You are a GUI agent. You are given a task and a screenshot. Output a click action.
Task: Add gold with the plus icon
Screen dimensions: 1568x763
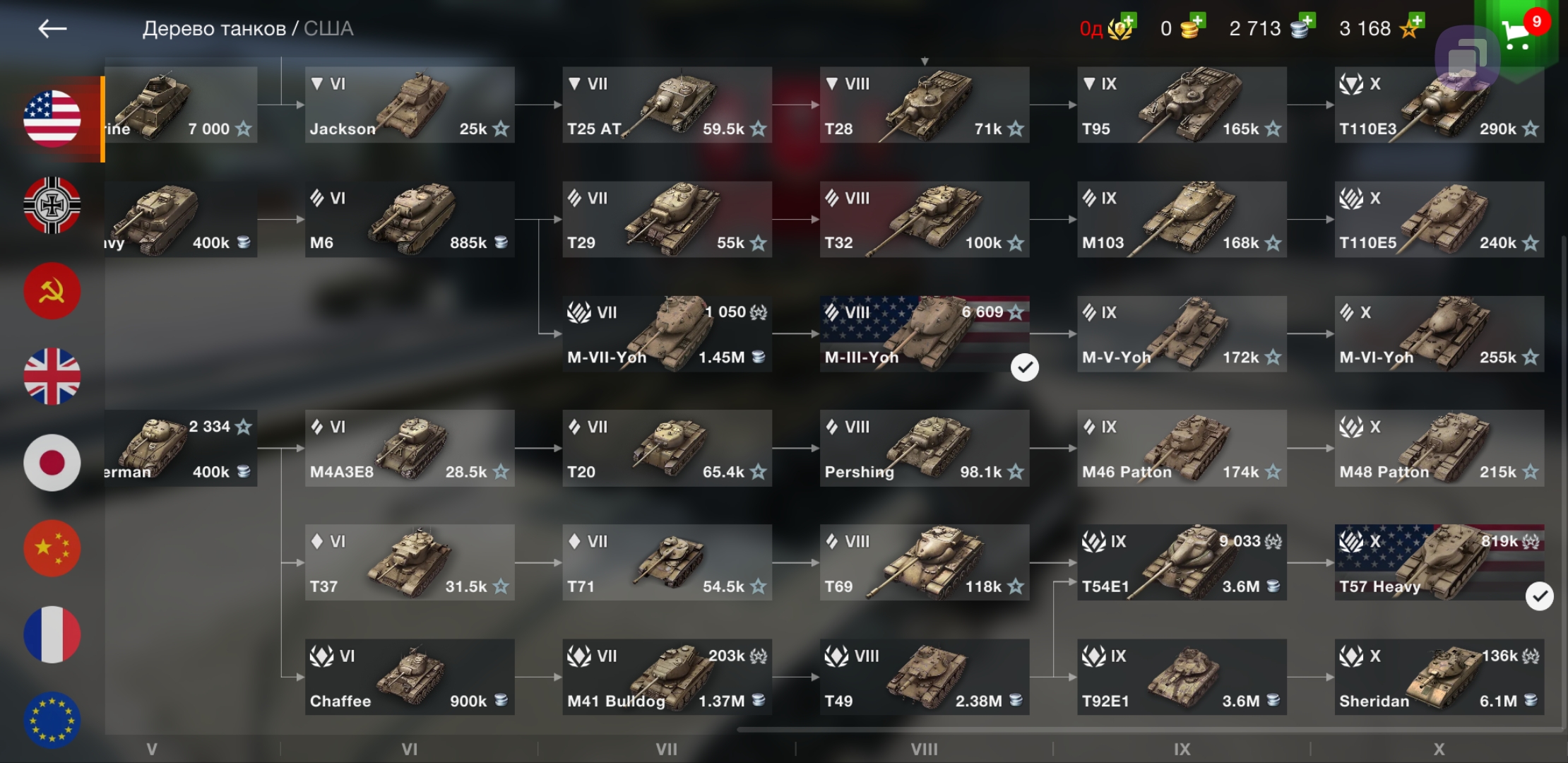[x=1197, y=22]
